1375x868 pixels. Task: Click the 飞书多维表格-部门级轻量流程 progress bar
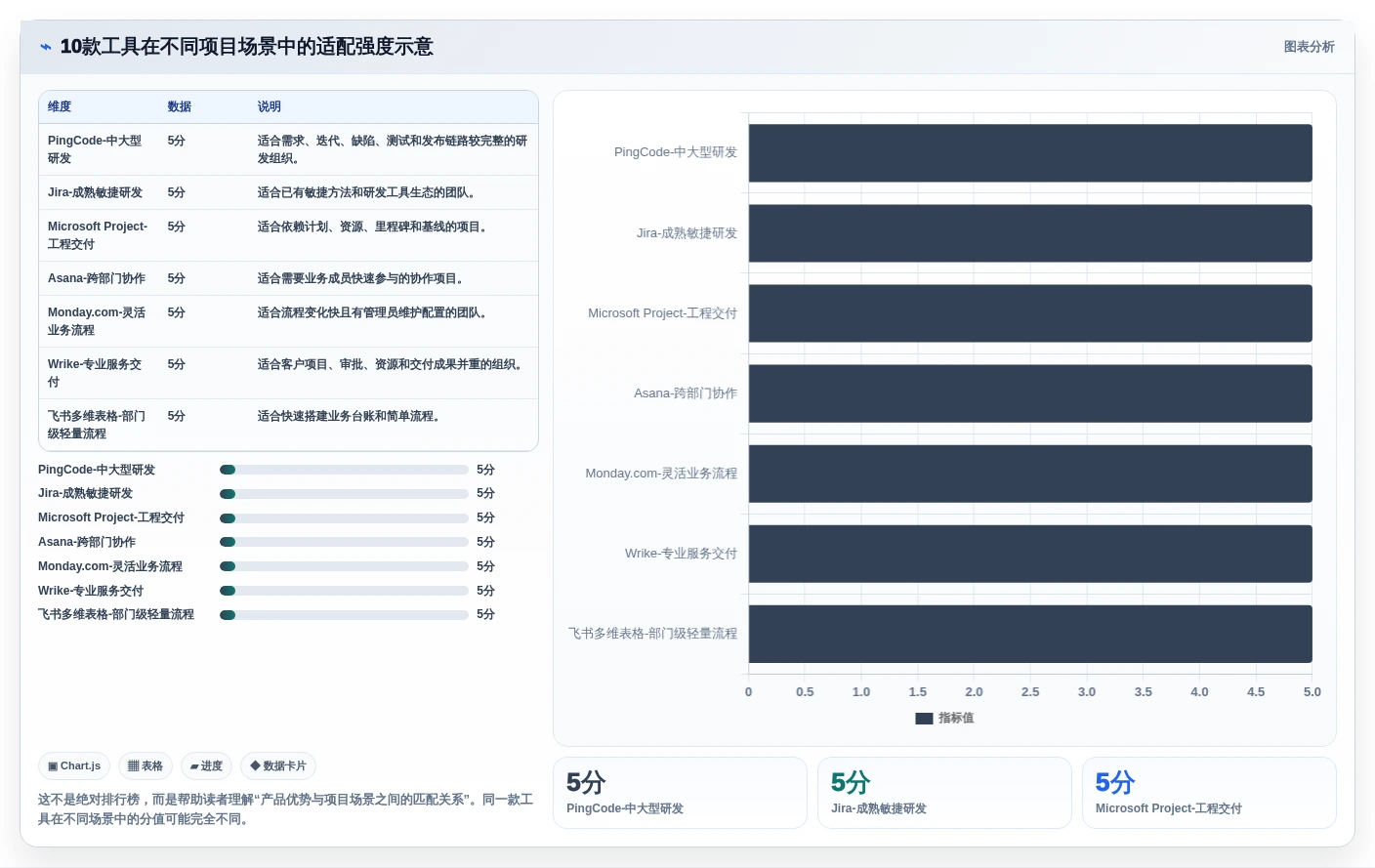(x=344, y=615)
